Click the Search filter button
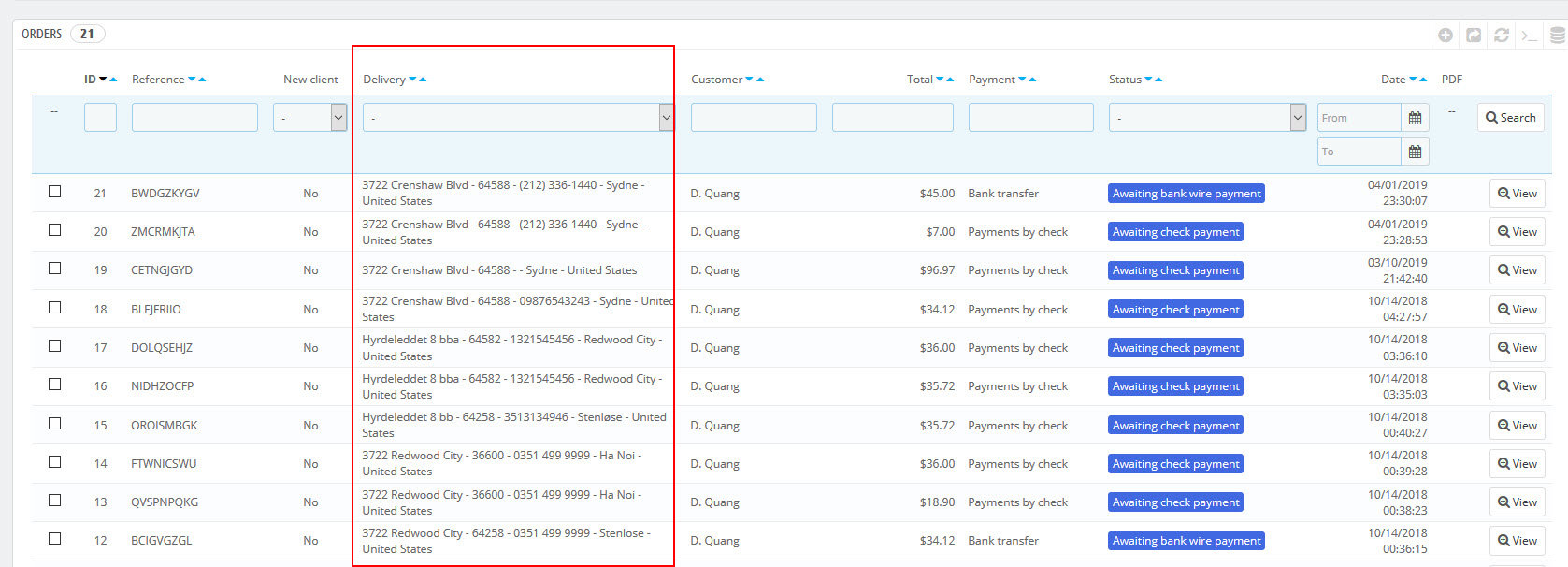The height and width of the screenshot is (567, 1568). 1510,118
